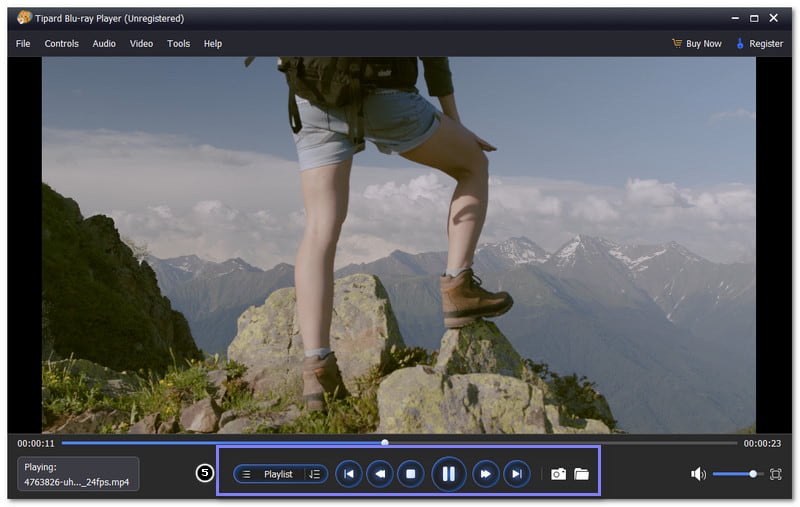Click the shopping cart icon beside Buy Now

tap(677, 43)
